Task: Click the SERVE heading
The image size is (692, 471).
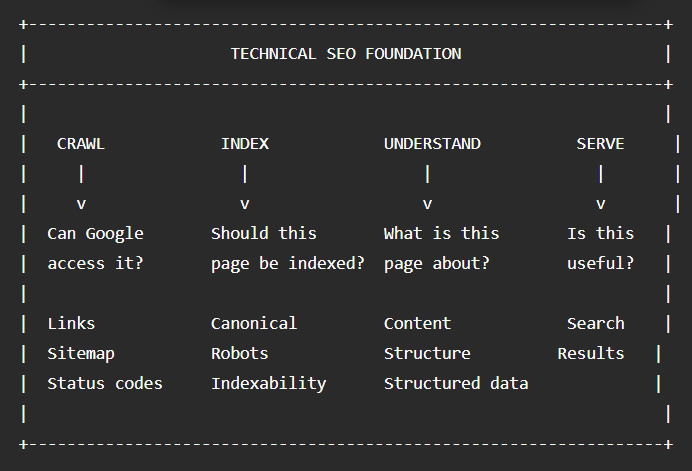Action: pos(600,144)
